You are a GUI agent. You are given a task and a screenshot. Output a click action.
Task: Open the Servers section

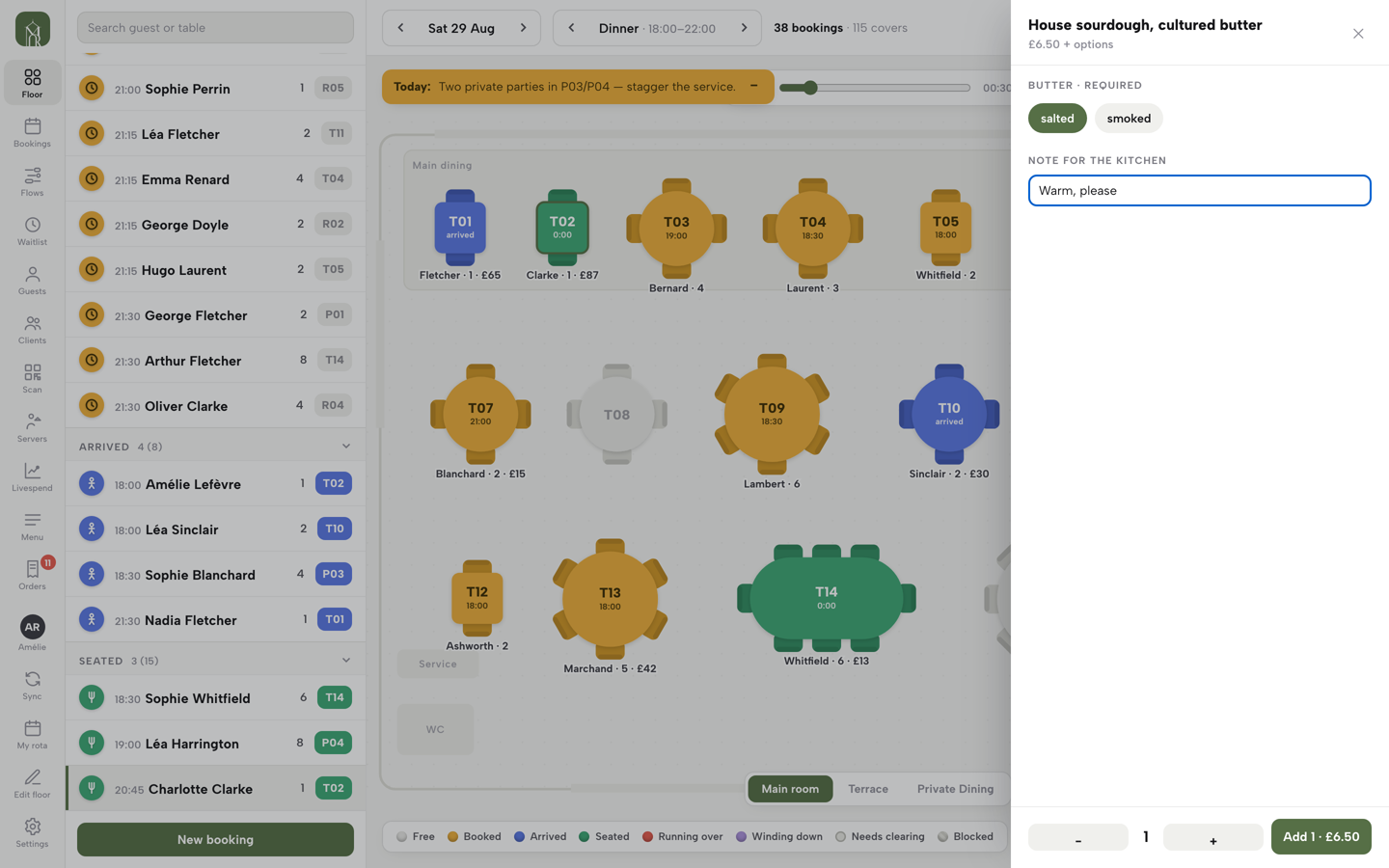pos(32,427)
